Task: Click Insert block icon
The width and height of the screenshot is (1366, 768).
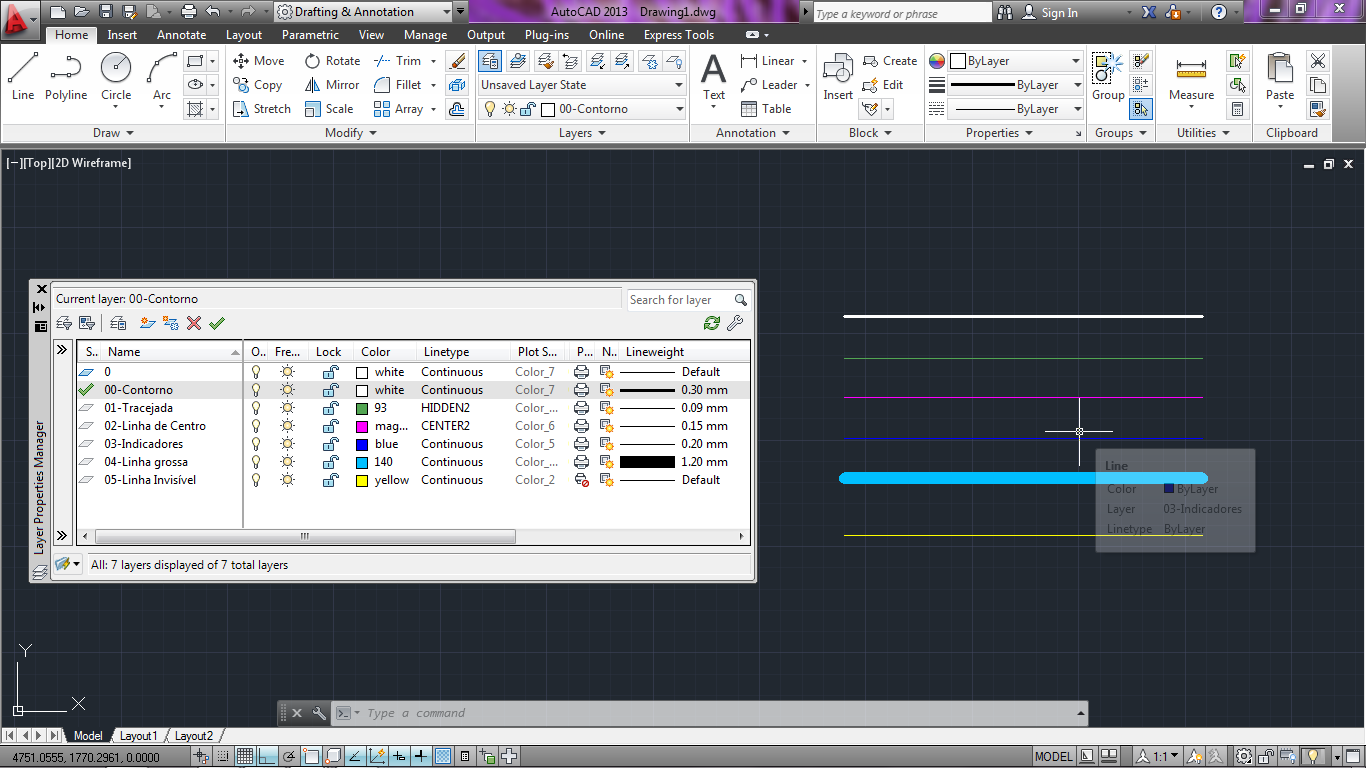Action: tap(838, 77)
